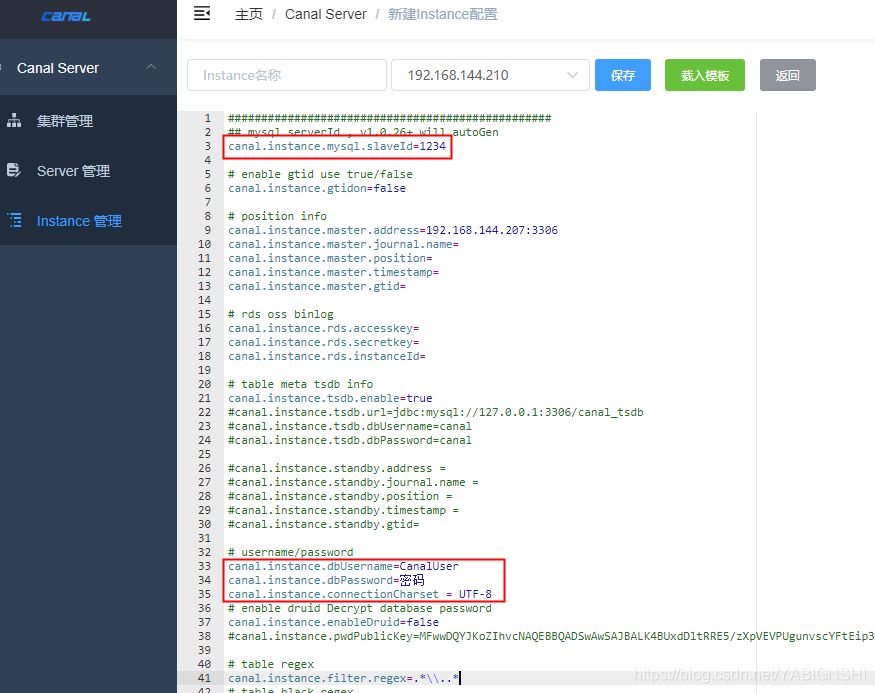Click line number 41 in gutter
This screenshot has width=875, height=693.
205,678
